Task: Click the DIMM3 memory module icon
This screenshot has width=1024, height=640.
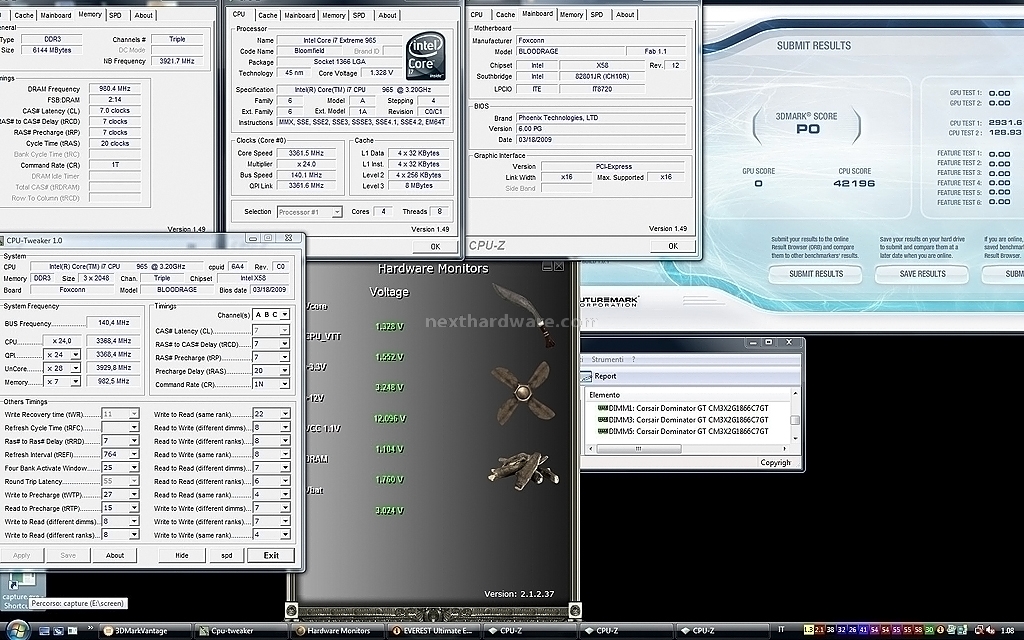Action: click(603, 420)
